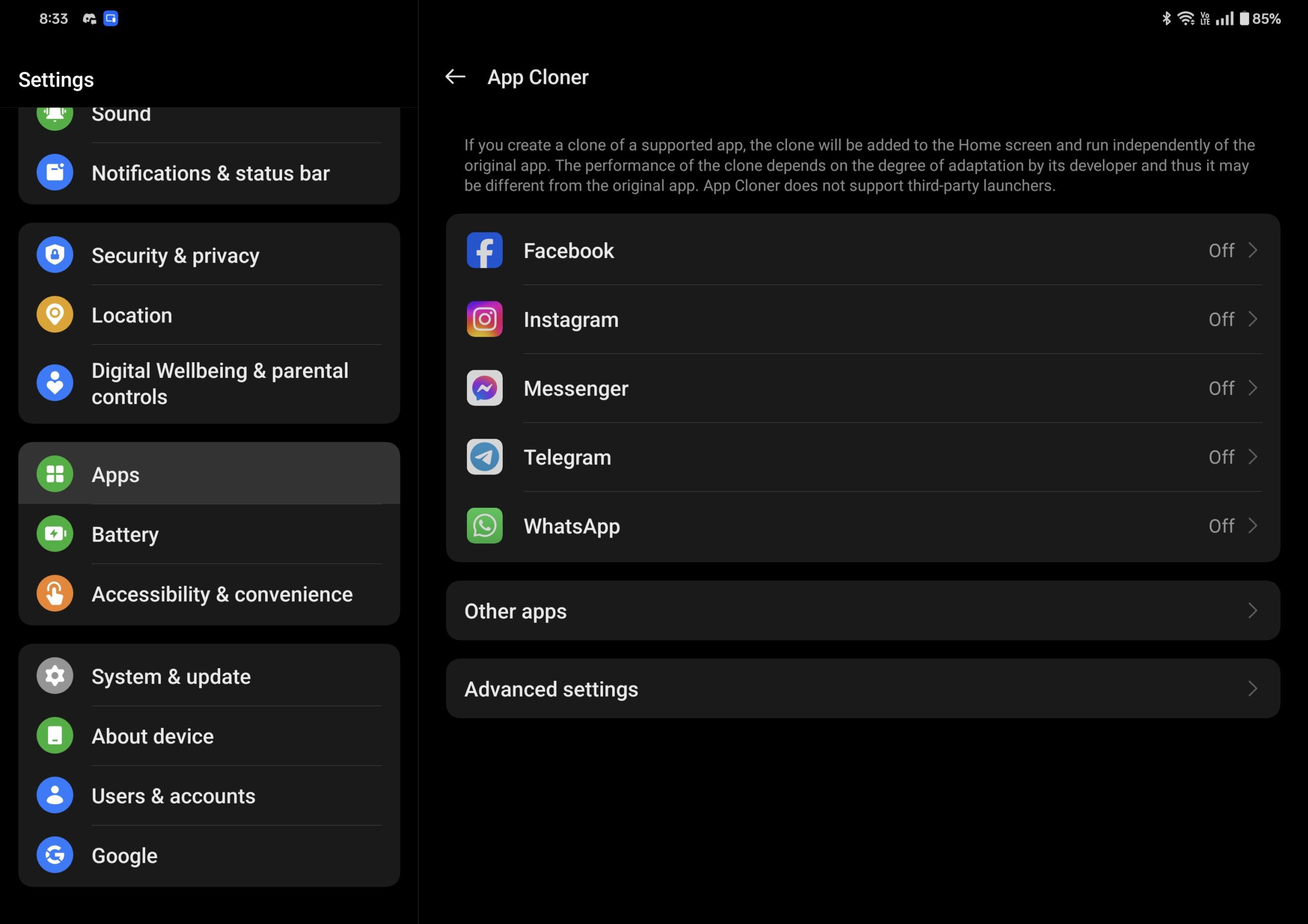The height and width of the screenshot is (924, 1308).
Task: Click the Battery settings icon
Action: (55, 534)
